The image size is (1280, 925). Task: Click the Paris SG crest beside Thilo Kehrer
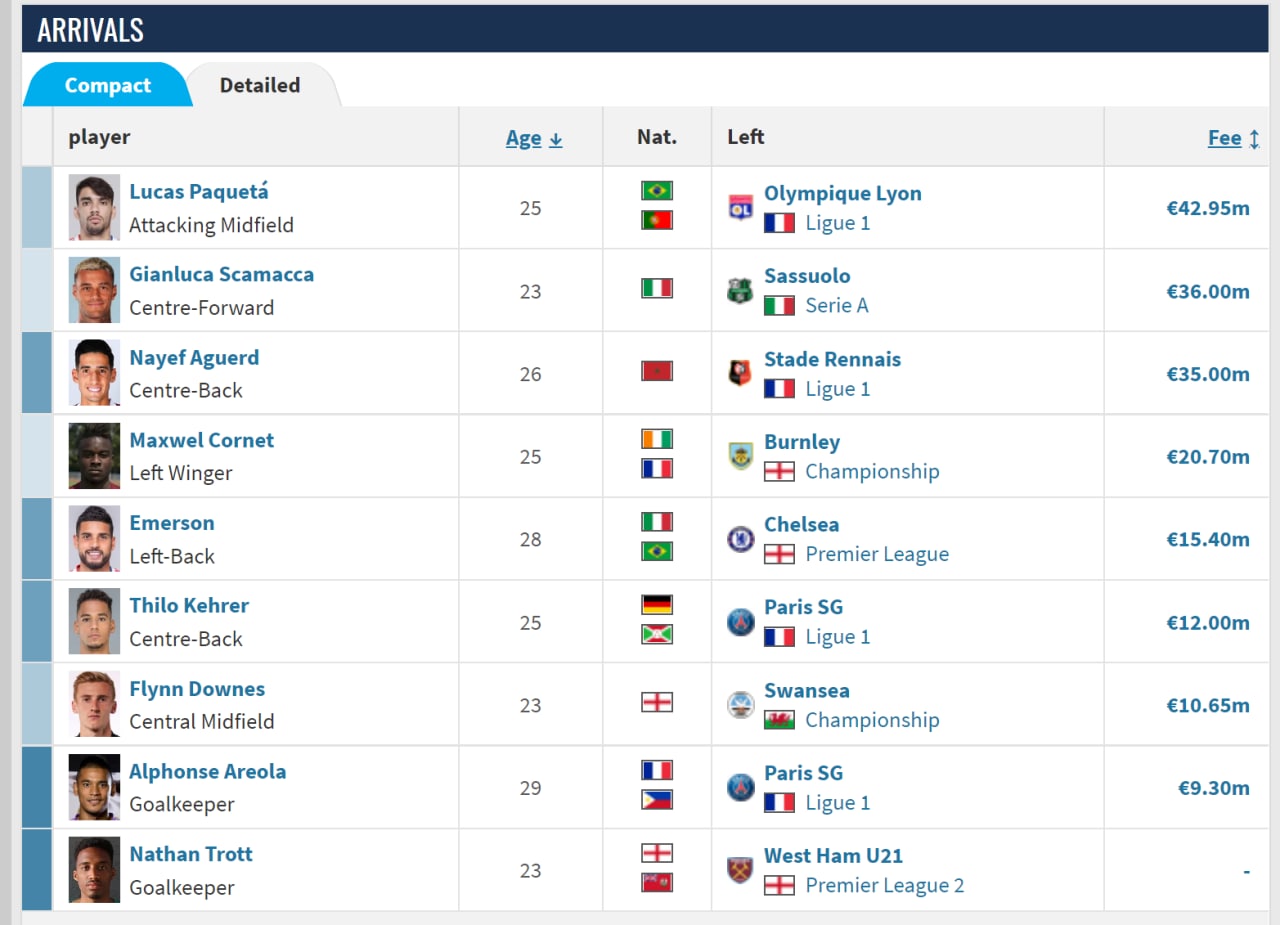point(740,622)
